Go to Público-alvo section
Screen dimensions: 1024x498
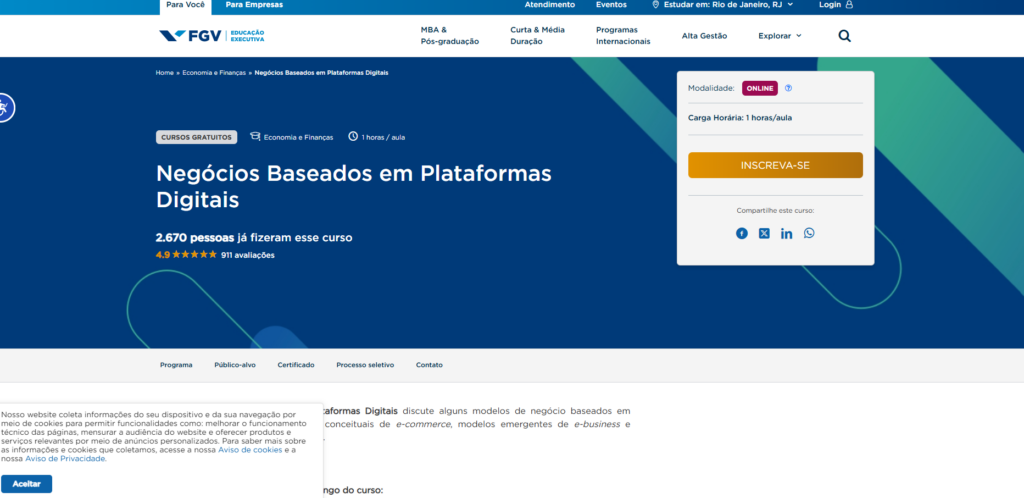point(235,365)
